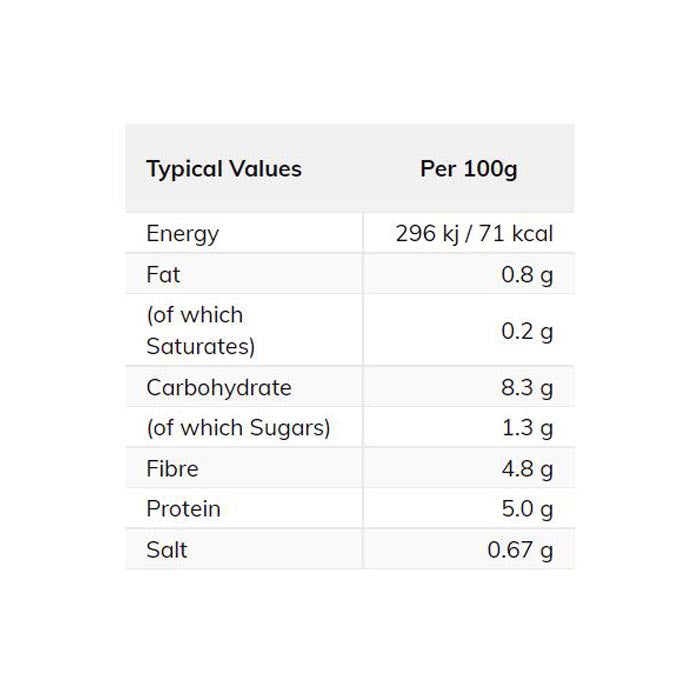Select the Carbohydrate row label

click(x=218, y=388)
